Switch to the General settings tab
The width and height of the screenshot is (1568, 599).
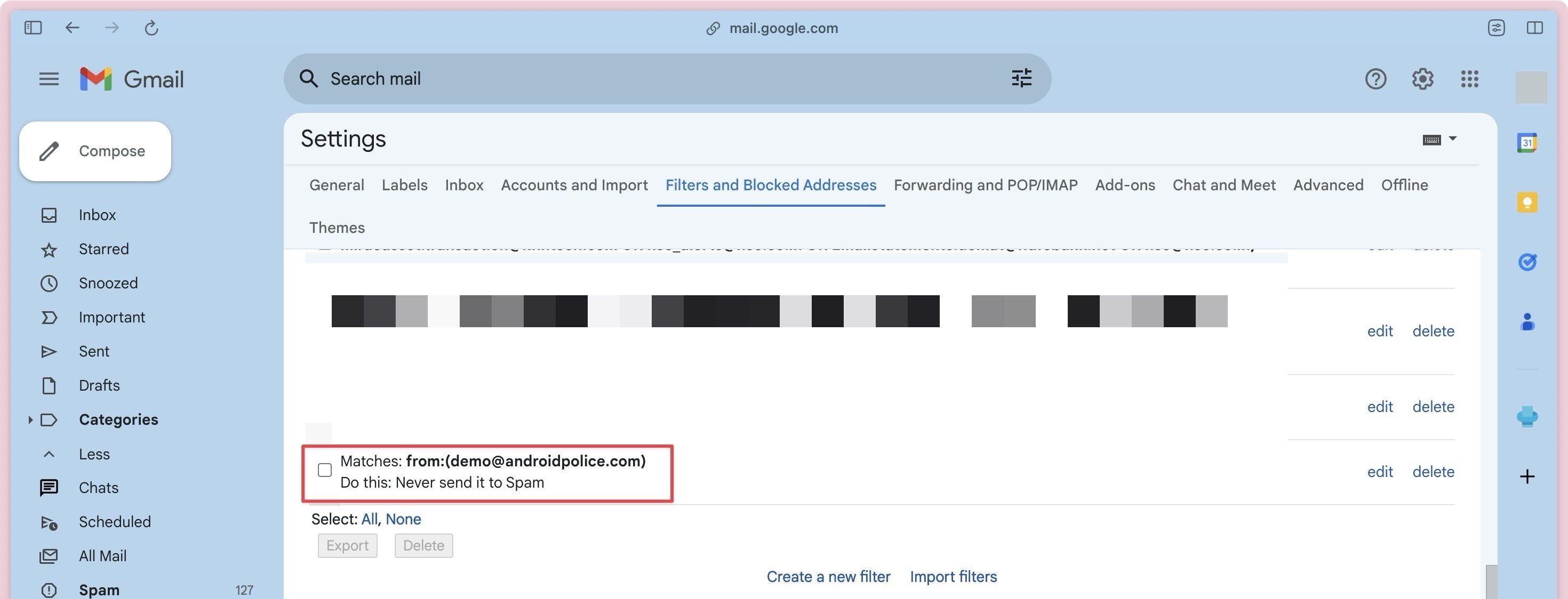pos(337,185)
